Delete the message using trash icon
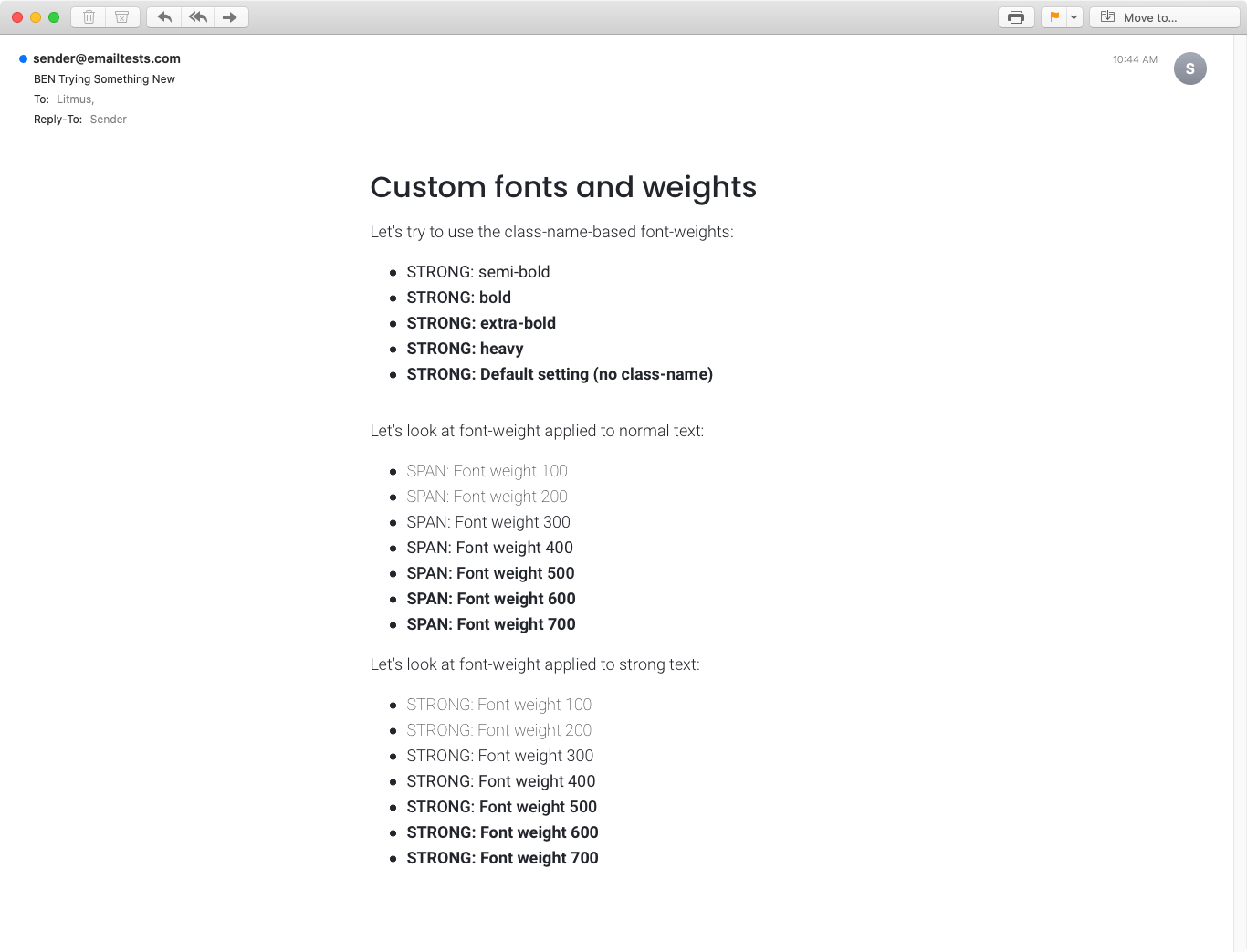The width and height of the screenshot is (1247, 952). click(x=88, y=16)
